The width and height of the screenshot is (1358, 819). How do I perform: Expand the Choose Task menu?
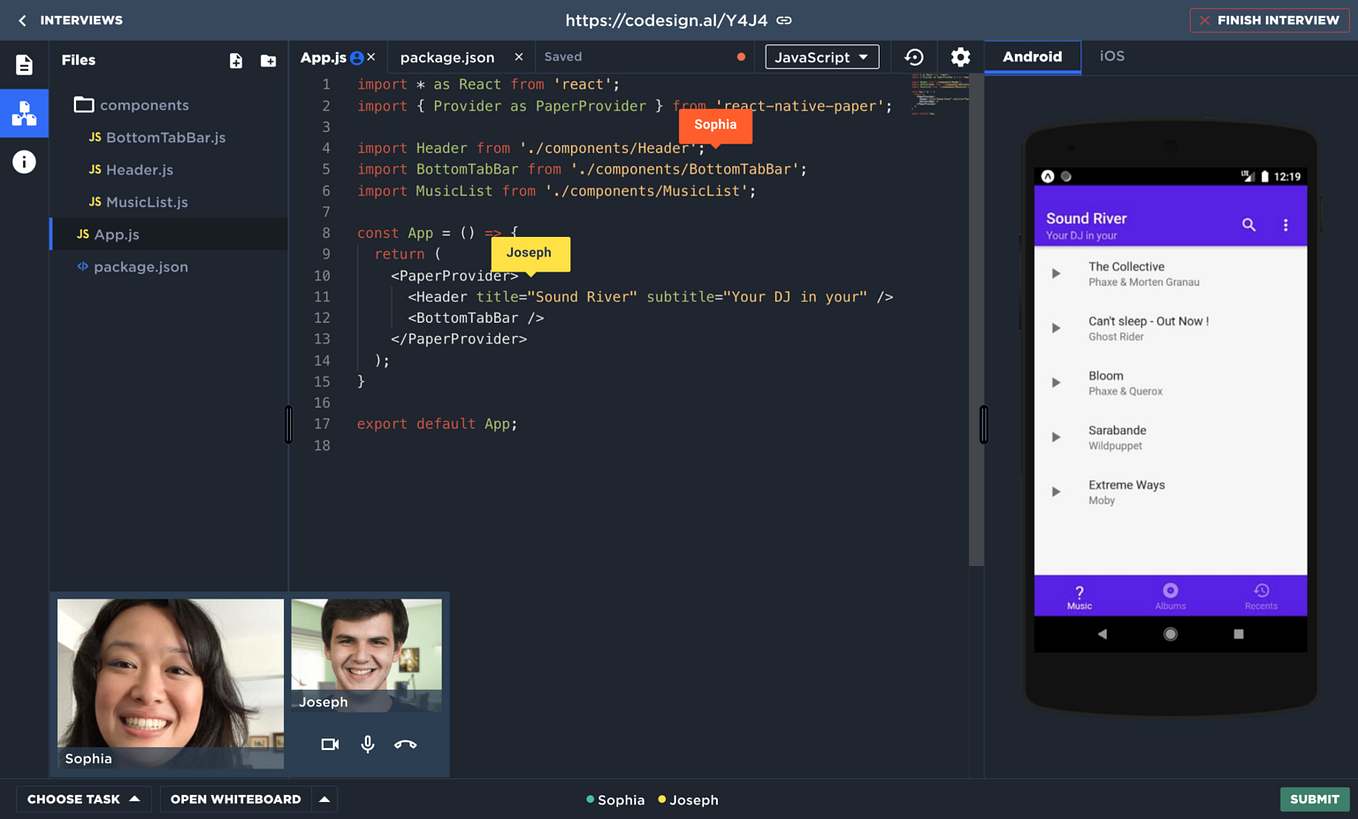pyautogui.click(x=84, y=799)
